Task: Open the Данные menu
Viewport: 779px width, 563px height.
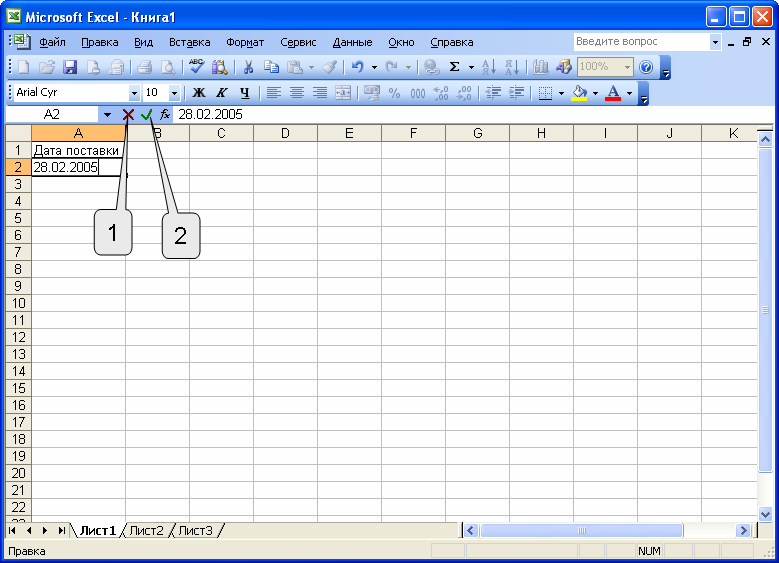Action: click(352, 42)
